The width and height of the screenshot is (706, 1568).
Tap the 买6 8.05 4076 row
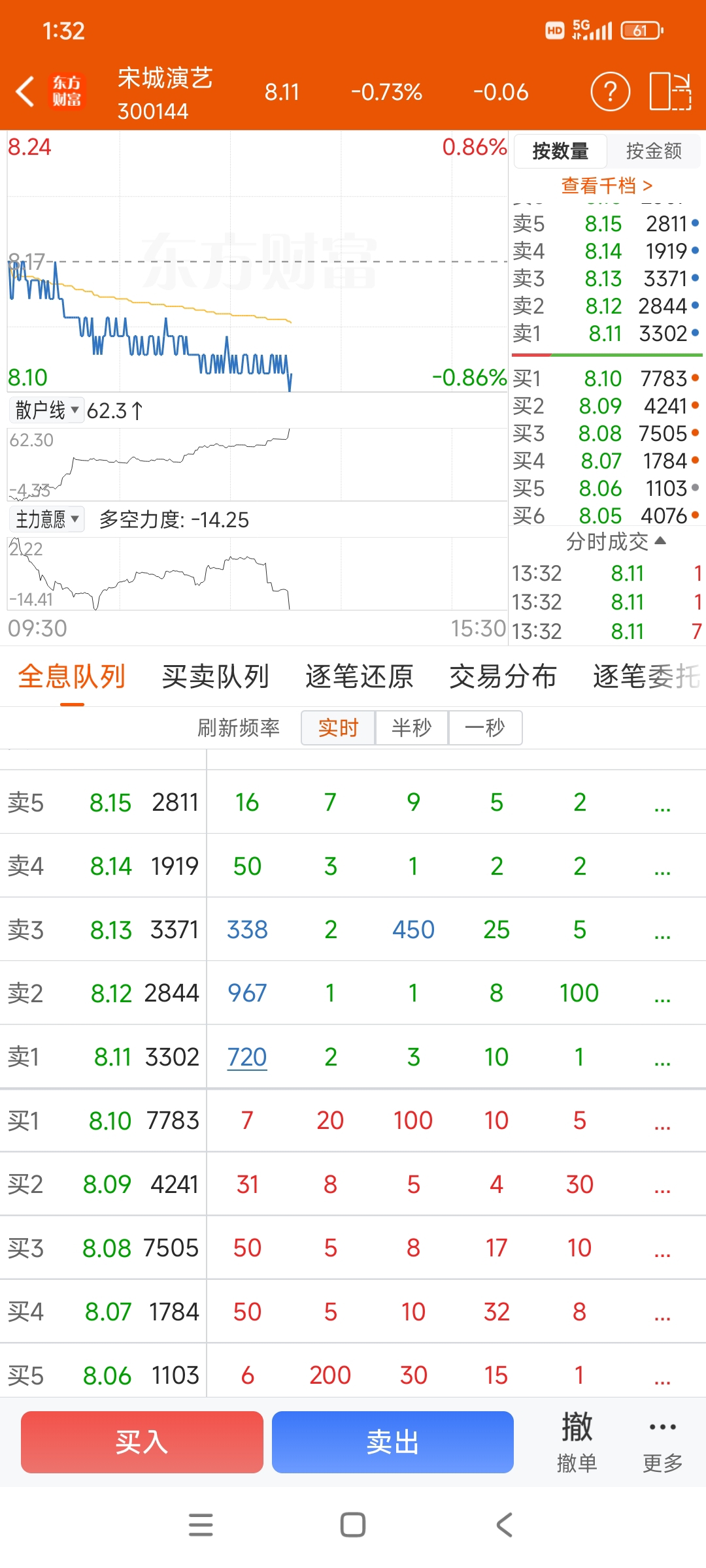coord(606,515)
